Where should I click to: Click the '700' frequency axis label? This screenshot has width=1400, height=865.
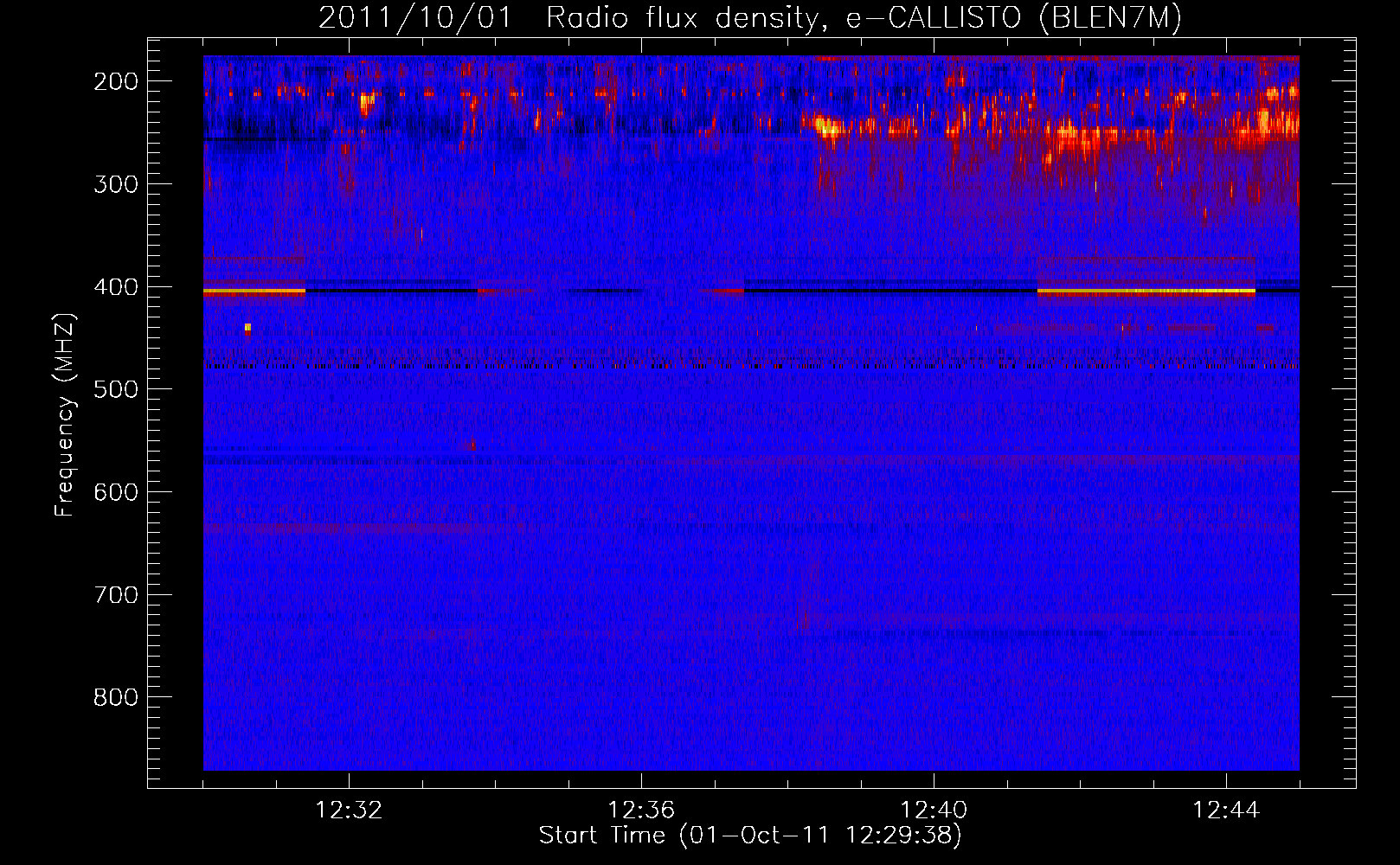[x=116, y=595]
